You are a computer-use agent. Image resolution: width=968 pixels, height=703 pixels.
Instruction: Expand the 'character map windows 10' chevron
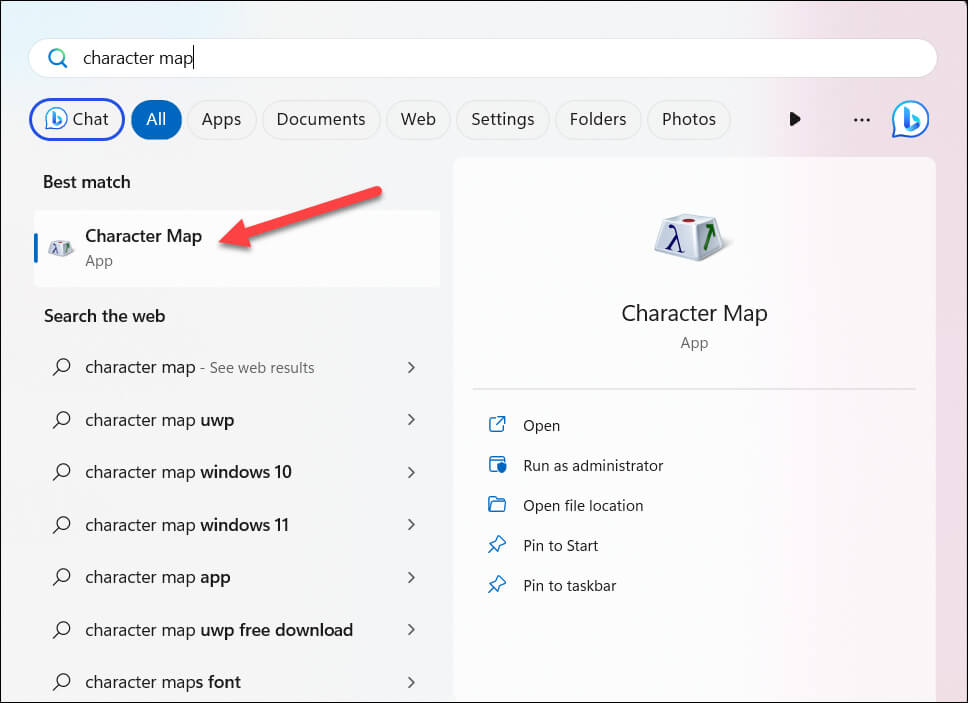[411, 473]
